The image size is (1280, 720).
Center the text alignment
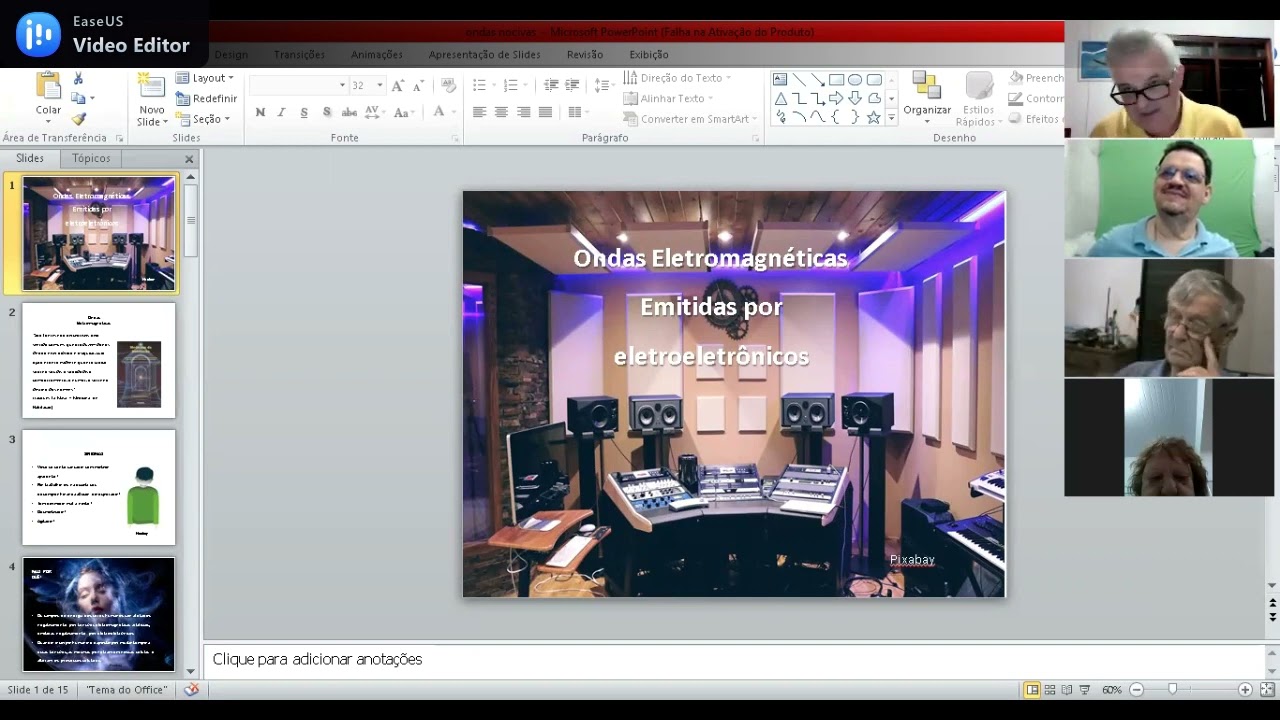pyautogui.click(x=501, y=112)
